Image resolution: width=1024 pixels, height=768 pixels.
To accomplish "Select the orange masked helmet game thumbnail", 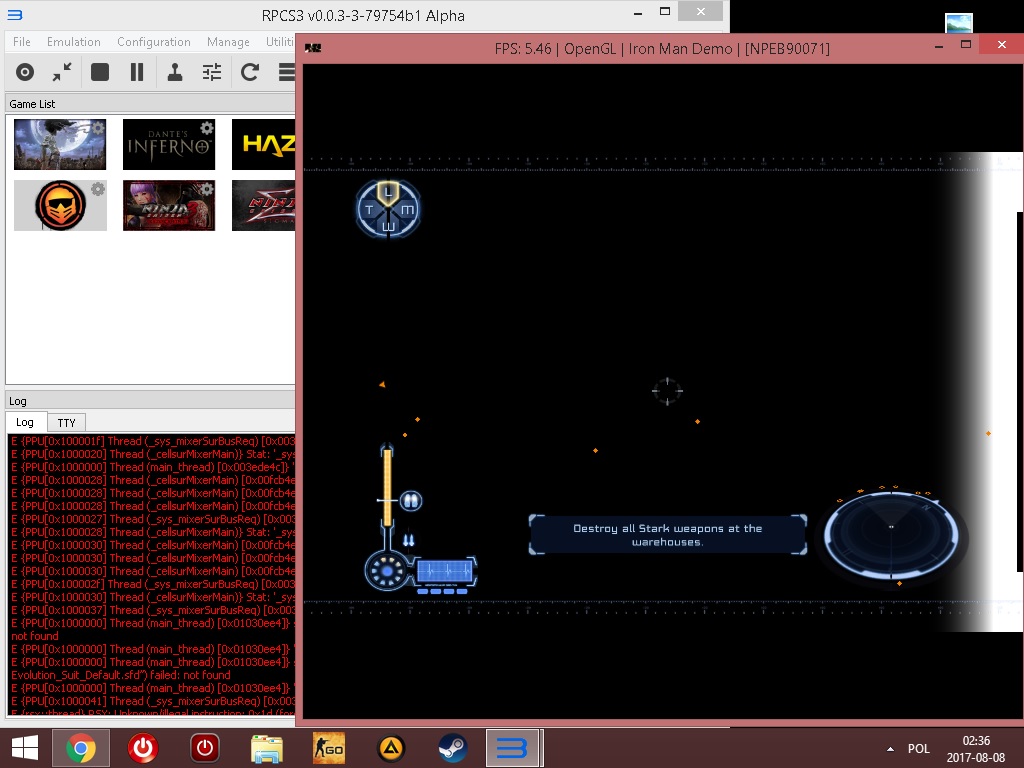I will [60, 206].
